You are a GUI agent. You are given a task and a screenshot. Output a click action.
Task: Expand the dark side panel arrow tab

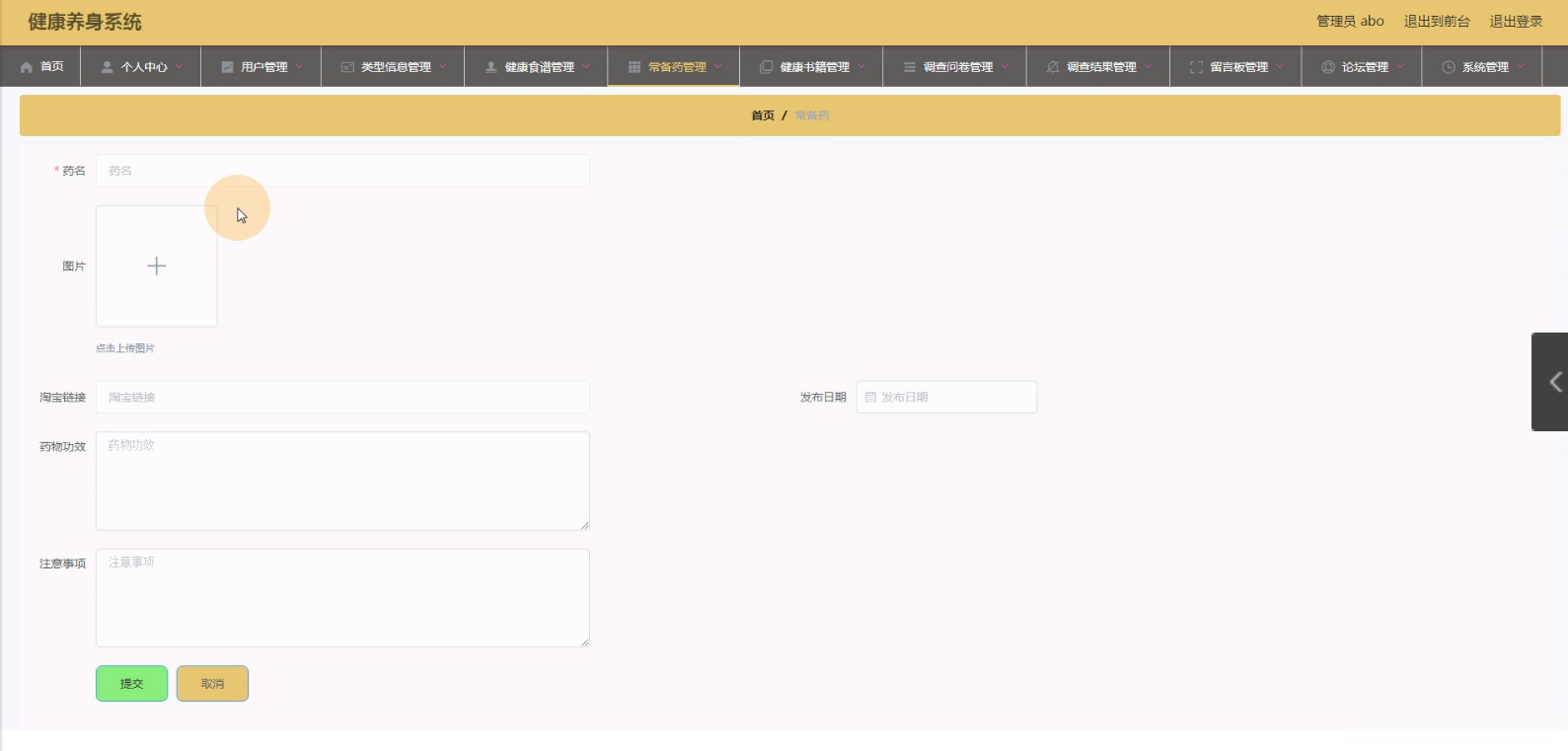click(1550, 382)
